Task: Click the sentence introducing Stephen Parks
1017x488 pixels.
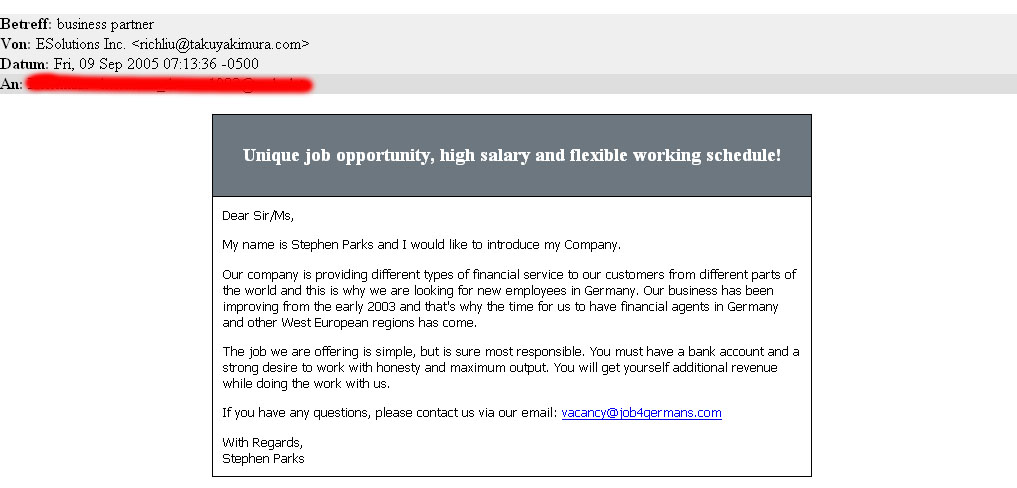Action: tap(422, 245)
